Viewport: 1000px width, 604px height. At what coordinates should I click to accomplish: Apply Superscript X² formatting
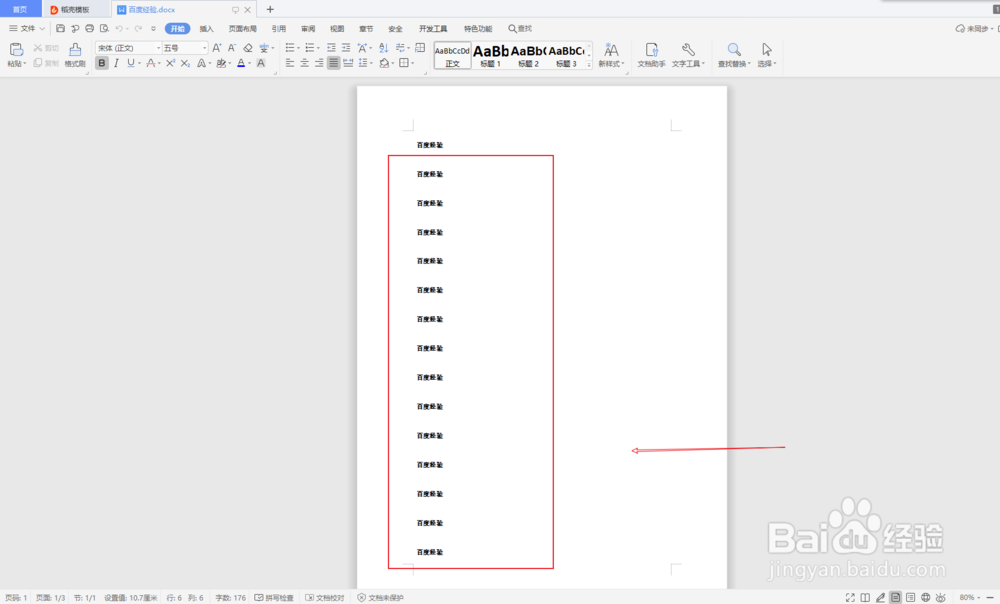(170, 63)
